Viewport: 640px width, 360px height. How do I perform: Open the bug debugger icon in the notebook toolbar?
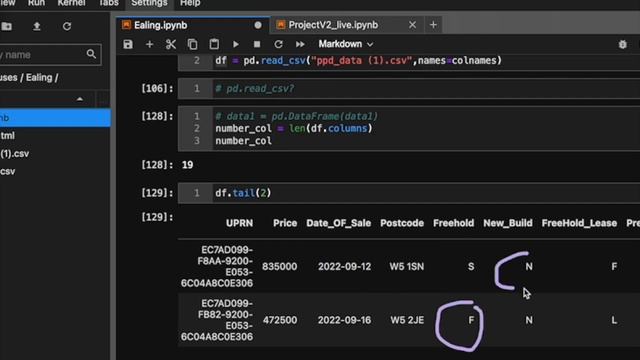pos(622,44)
